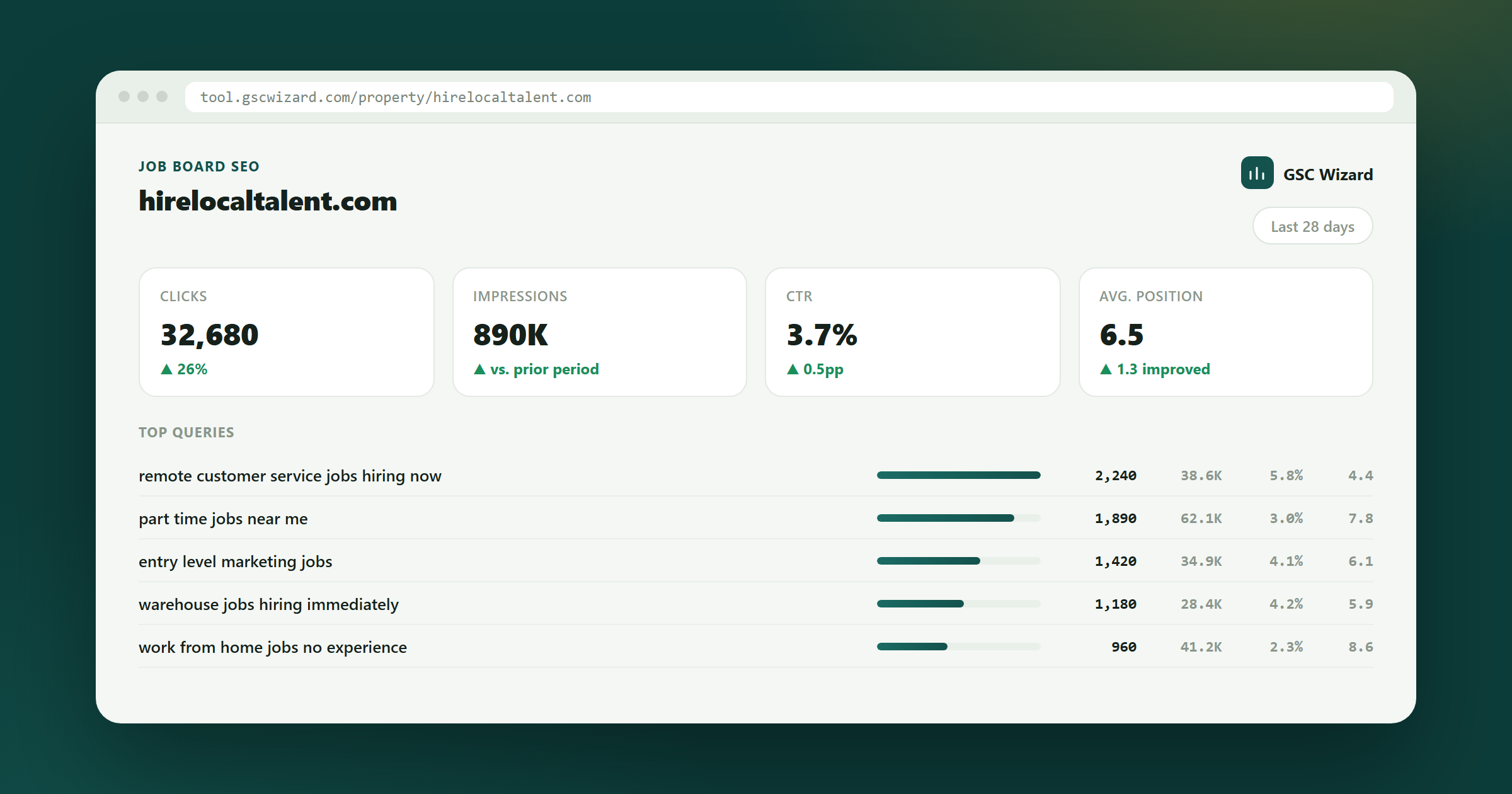The width and height of the screenshot is (1512, 794).
Task: Click progress bar for work from home query
Action: tap(959, 647)
